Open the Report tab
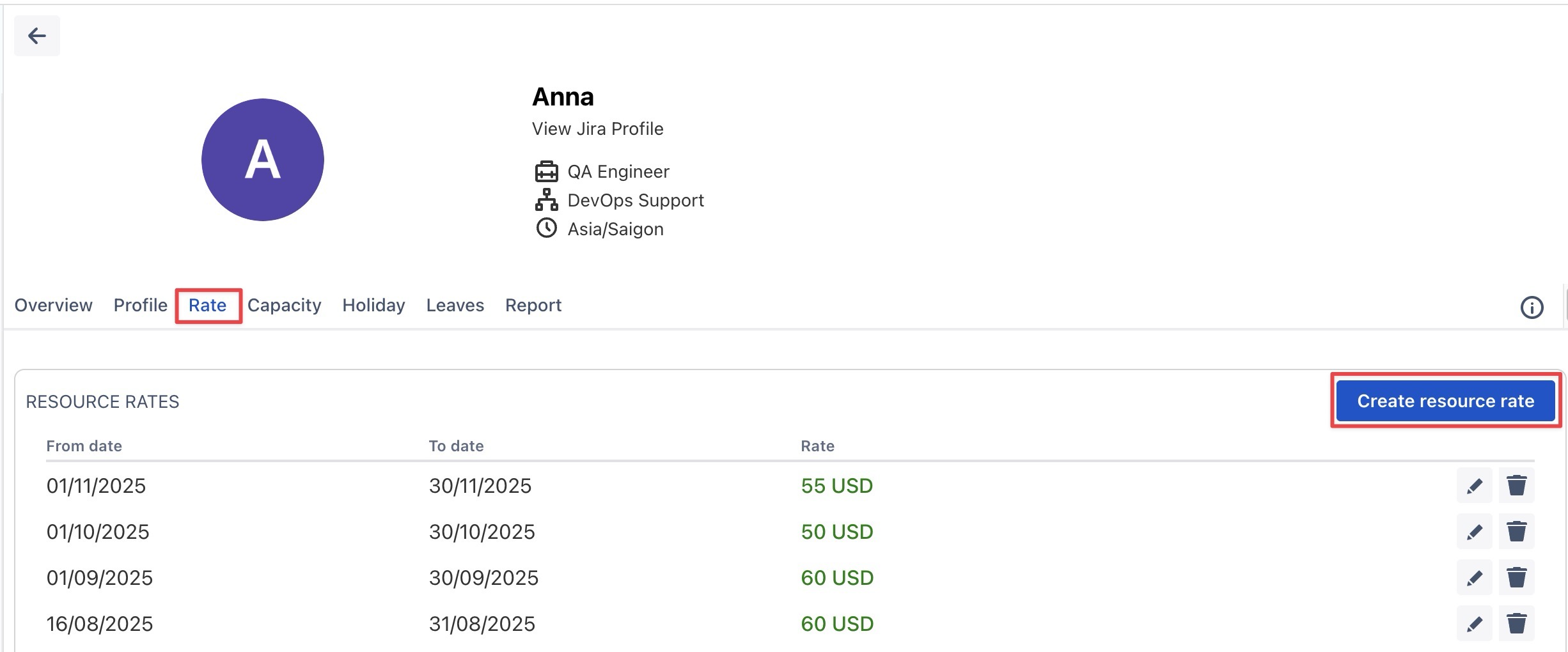This screenshot has width=1568, height=652. 533,306
